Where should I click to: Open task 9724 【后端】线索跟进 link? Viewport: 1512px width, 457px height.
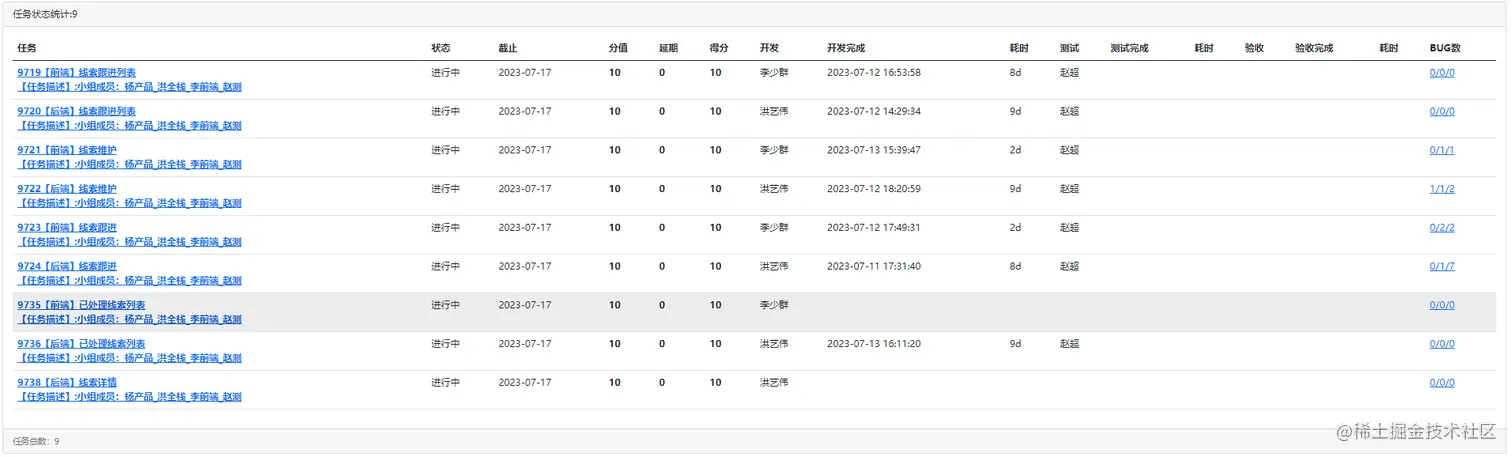(x=67, y=267)
